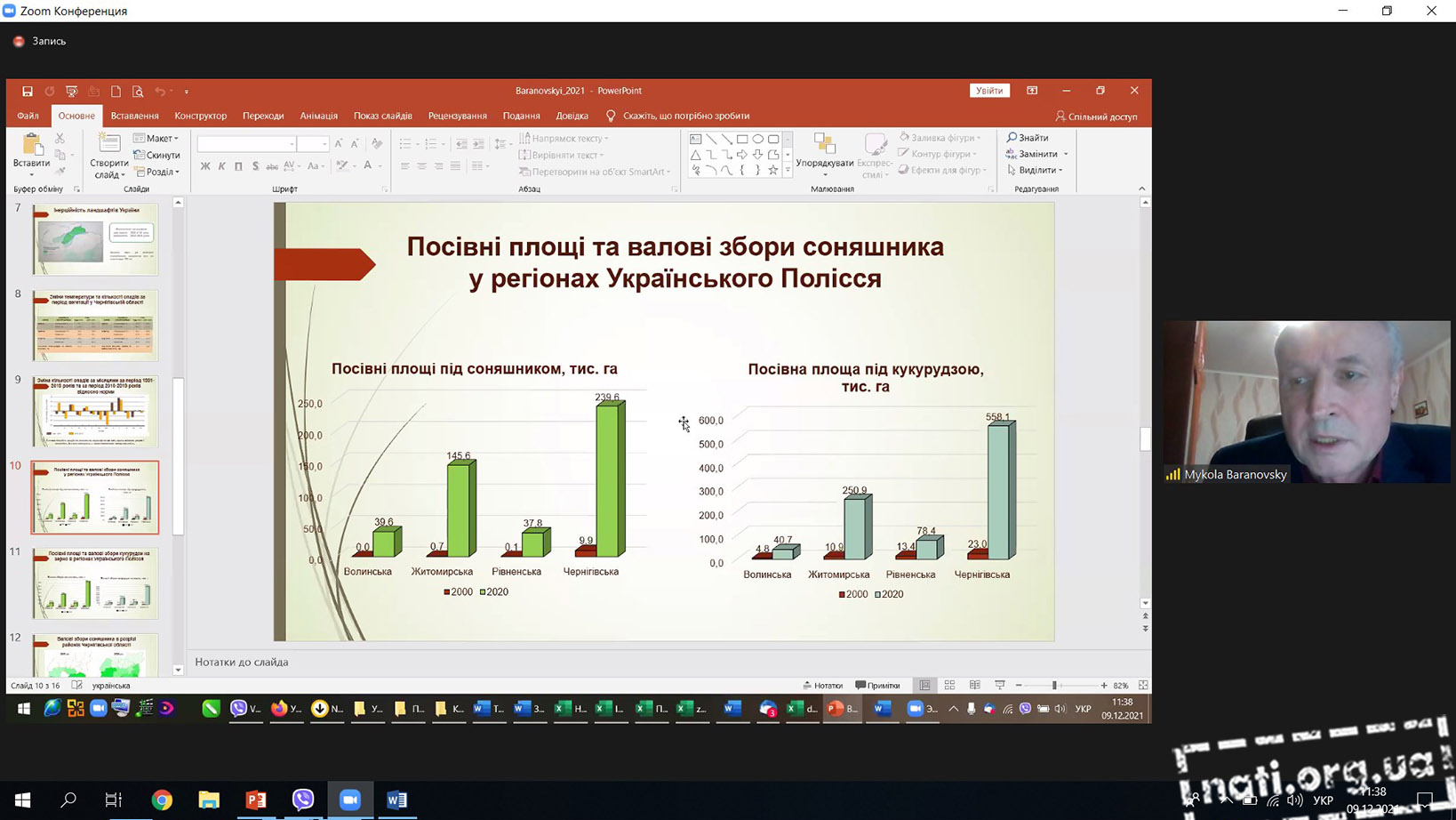Open the Select (Виділити) dropdown
Viewport: 1456px width, 820px height.
[x=1035, y=170]
